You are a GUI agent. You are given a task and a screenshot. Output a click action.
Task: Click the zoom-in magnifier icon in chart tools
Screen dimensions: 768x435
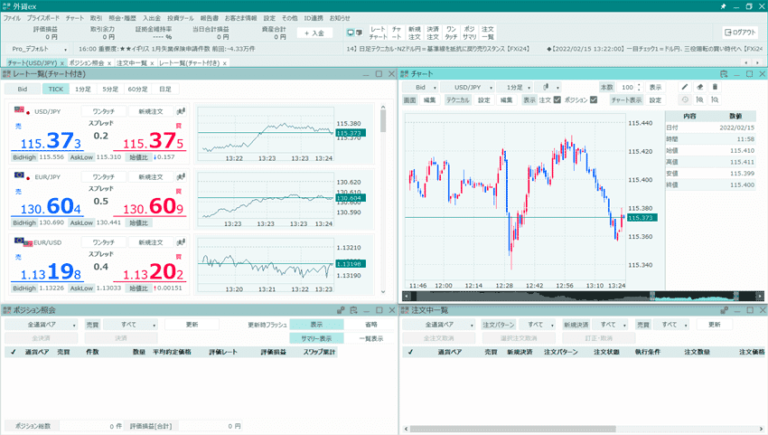pyautogui.click(x=700, y=100)
